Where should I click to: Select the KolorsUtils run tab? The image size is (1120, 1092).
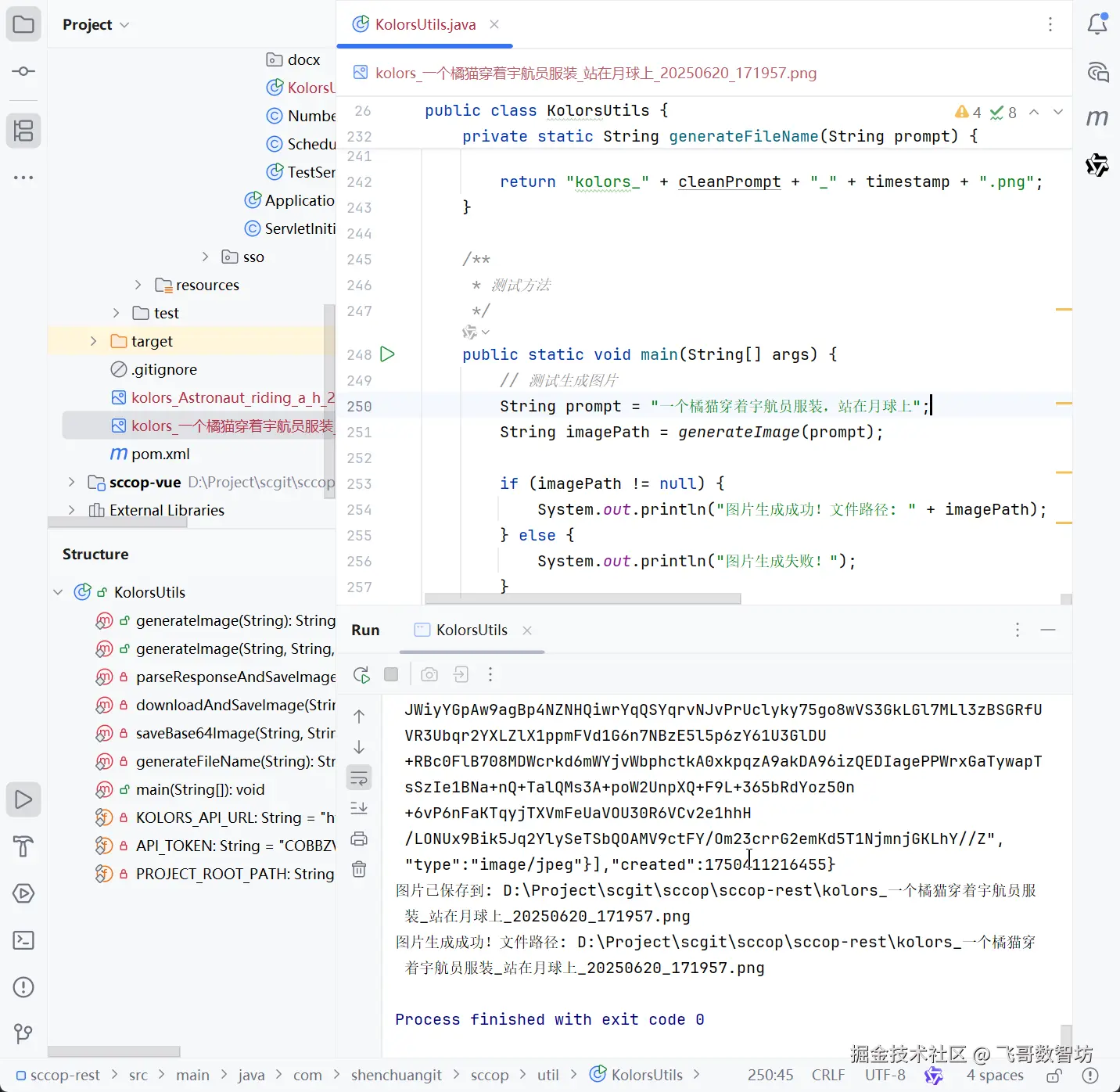[x=472, y=630]
